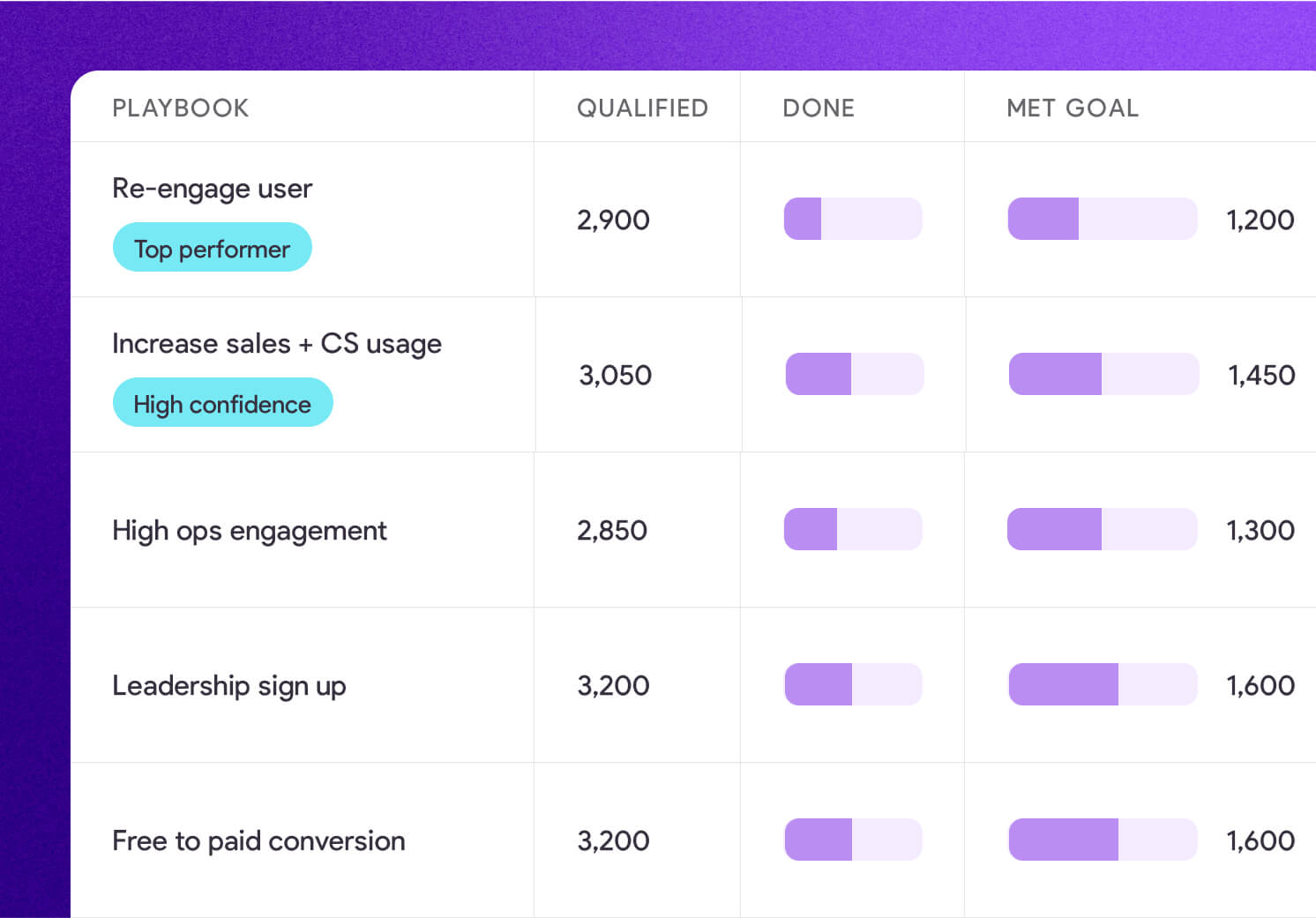Viewport: 1316px width, 918px height.
Task: Click the High confidence badge
Action: coord(222,403)
